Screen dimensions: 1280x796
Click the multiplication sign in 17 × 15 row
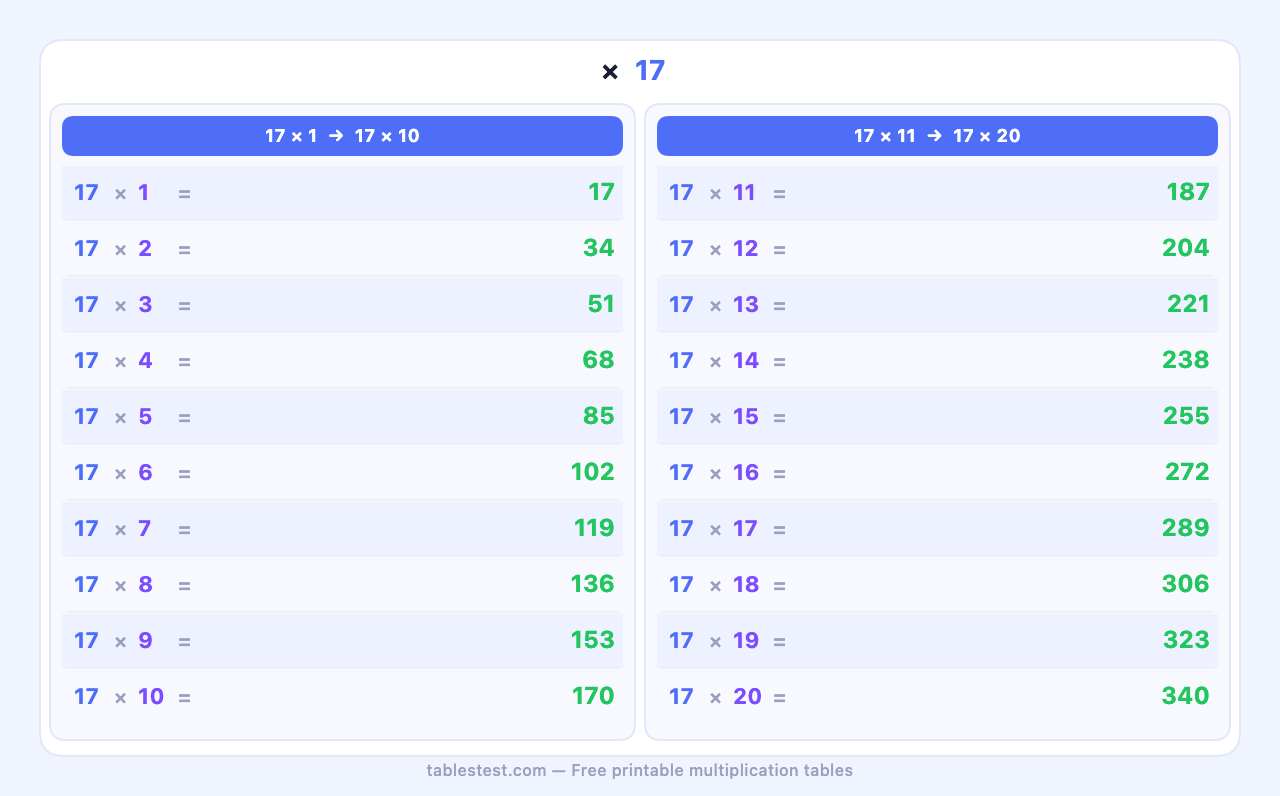[x=715, y=417]
